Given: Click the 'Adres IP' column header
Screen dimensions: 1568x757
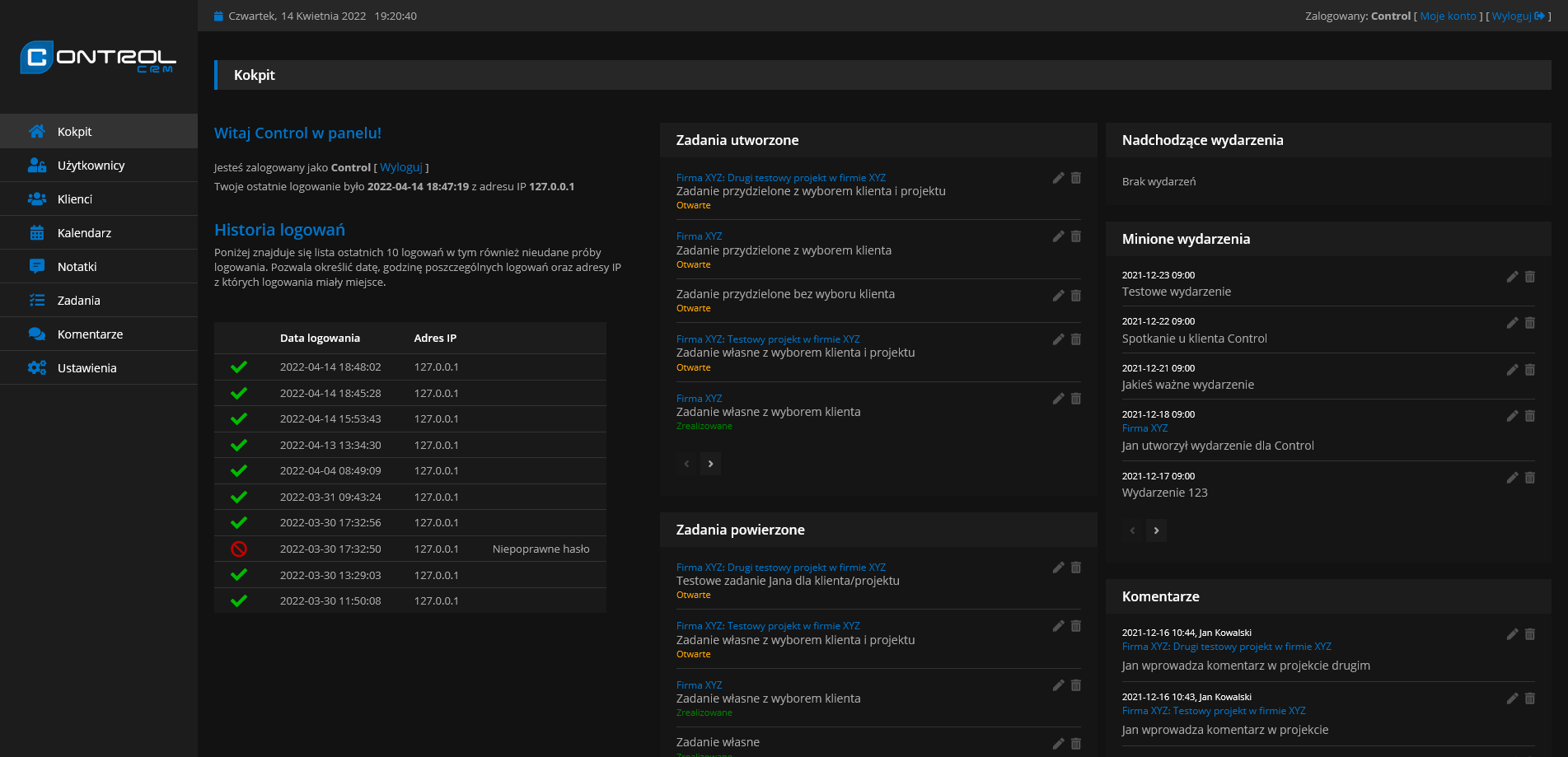Looking at the screenshot, I should coord(435,339).
